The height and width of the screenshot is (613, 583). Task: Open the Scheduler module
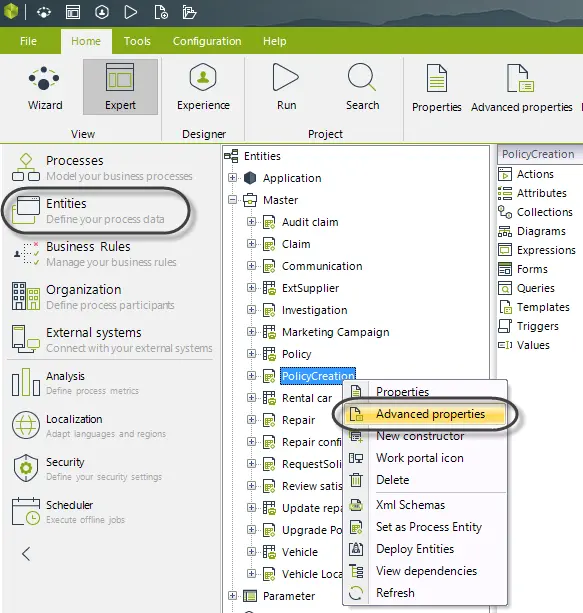point(68,512)
